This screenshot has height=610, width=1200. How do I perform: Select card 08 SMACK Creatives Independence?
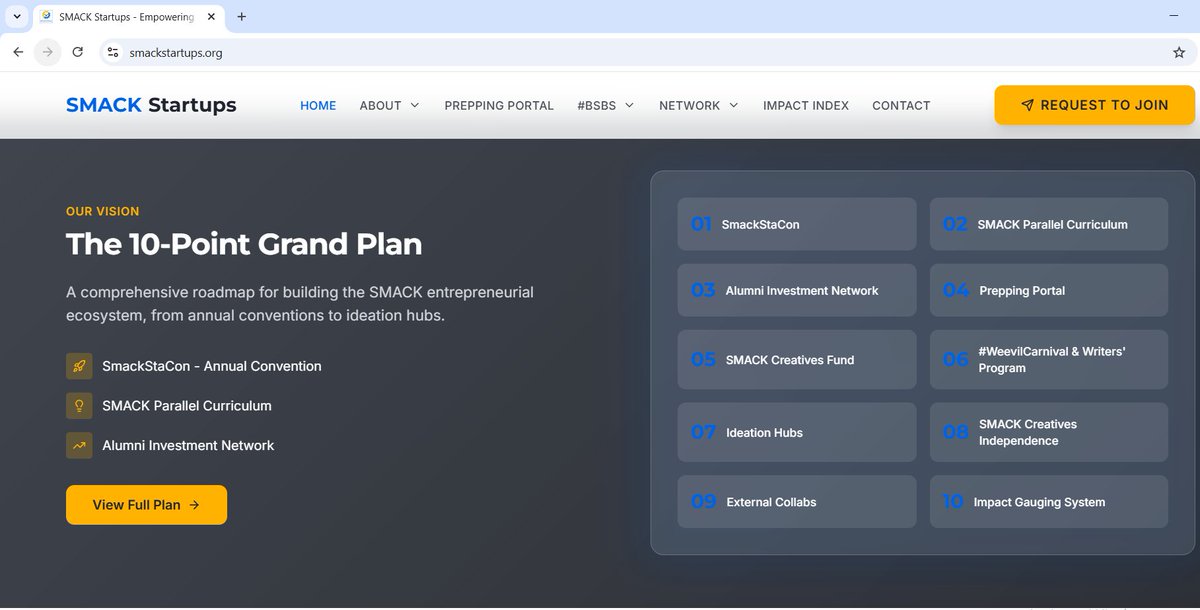pyautogui.click(x=1049, y=432)
